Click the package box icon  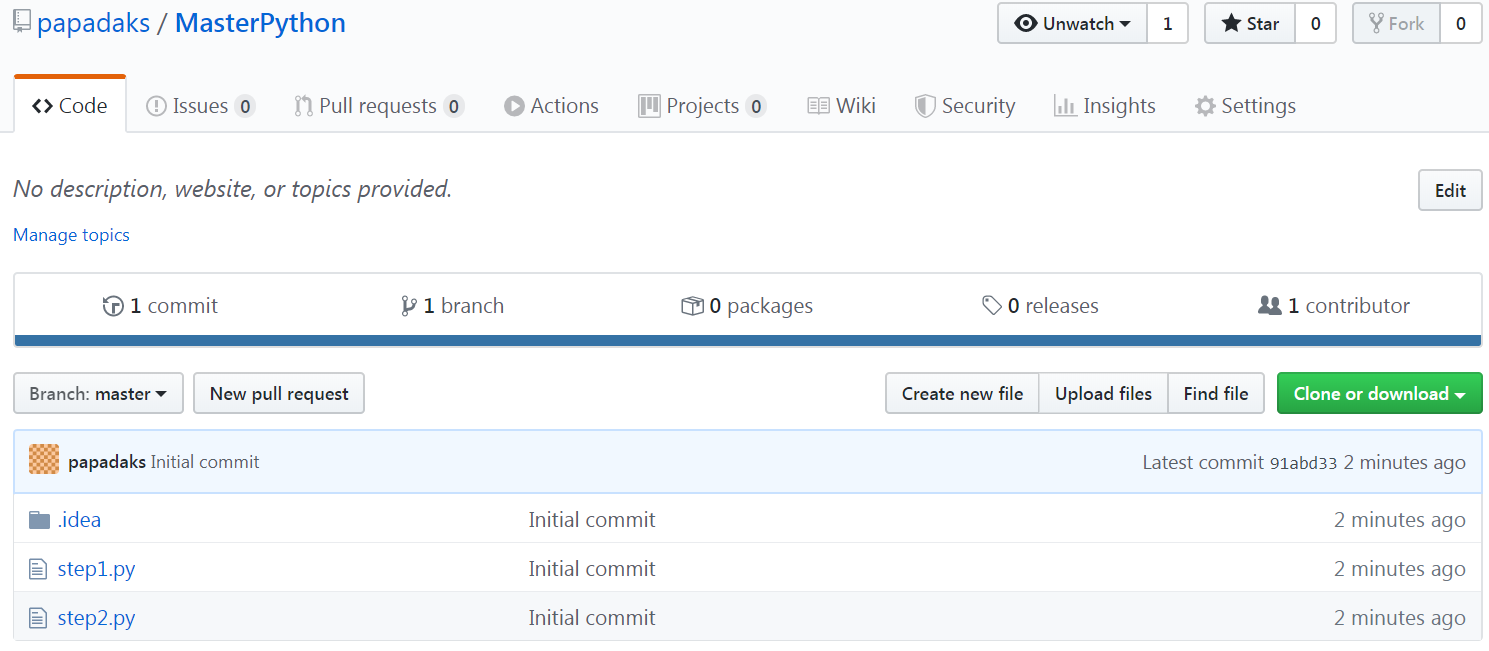[692, 306]
